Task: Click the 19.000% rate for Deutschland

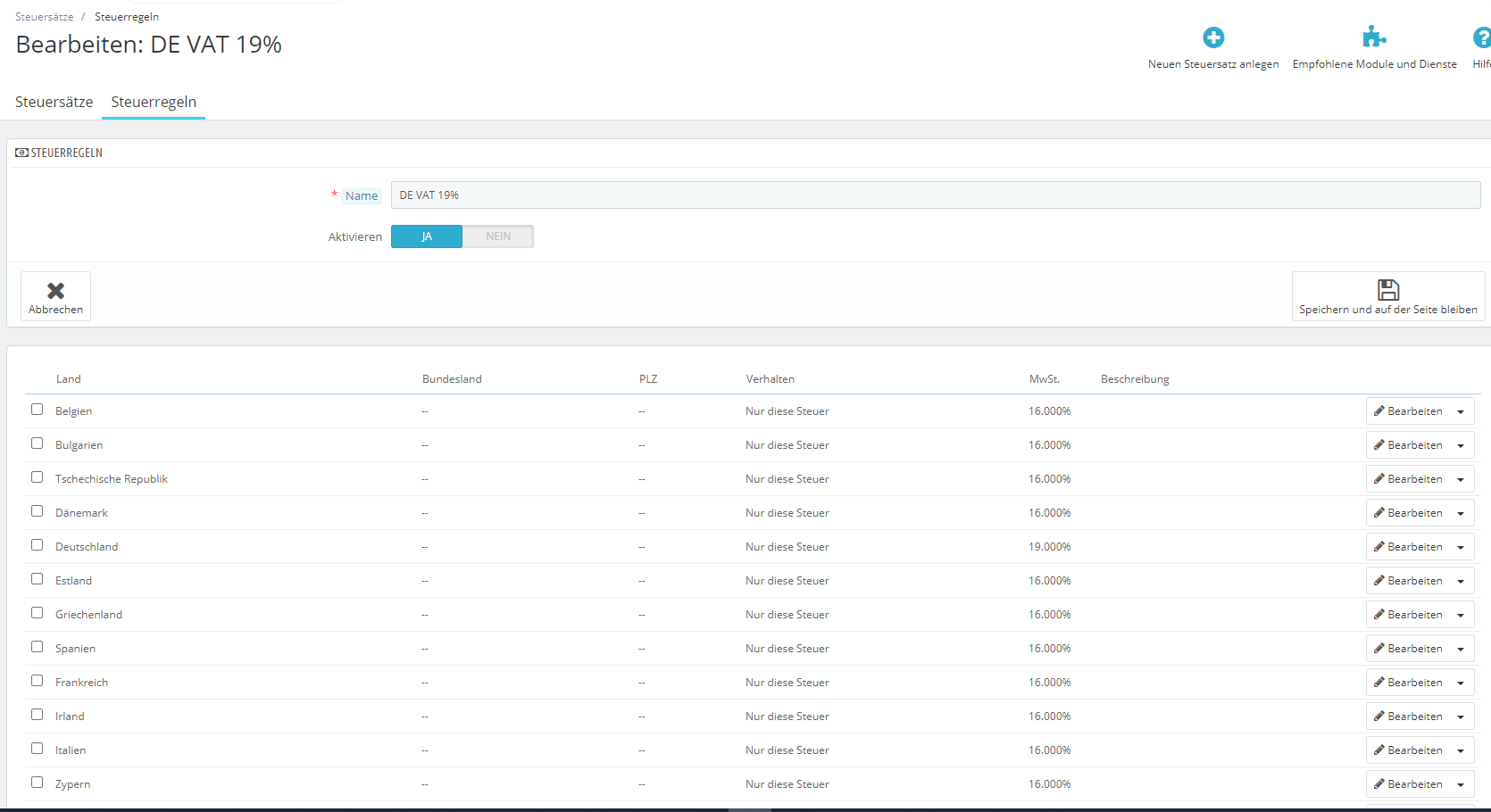Action: point(1049,547)
